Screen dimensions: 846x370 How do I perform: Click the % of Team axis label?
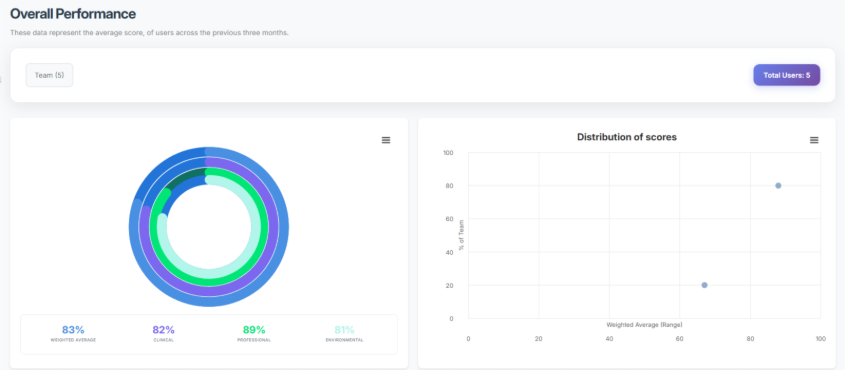tap(461, 235)
